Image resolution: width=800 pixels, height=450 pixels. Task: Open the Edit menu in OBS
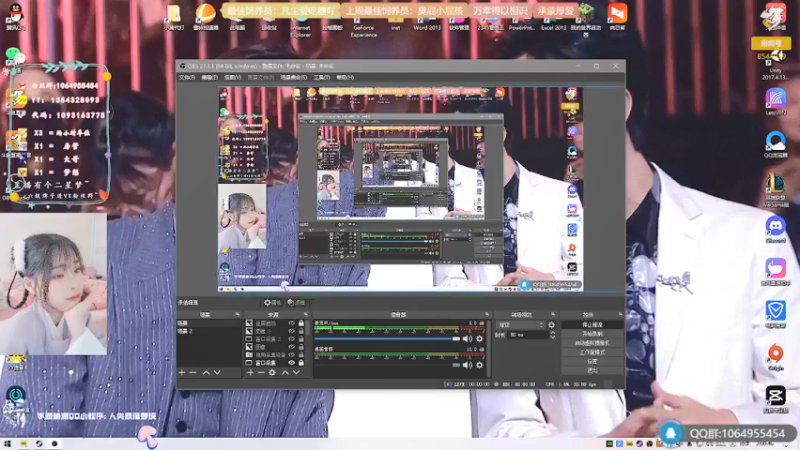pos(209,78)
